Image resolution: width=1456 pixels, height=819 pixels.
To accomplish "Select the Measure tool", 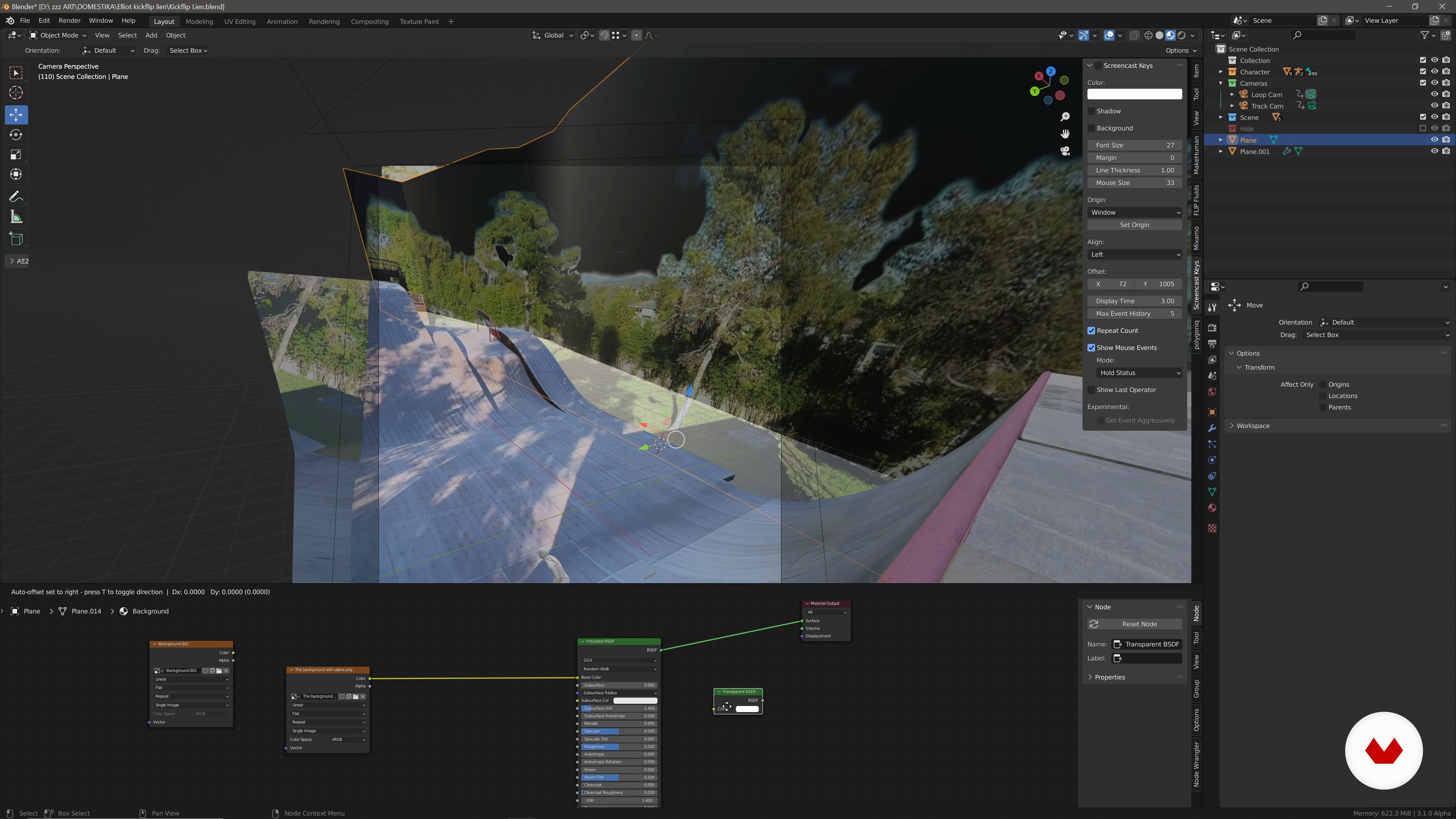I will click(x=16, y=217).
